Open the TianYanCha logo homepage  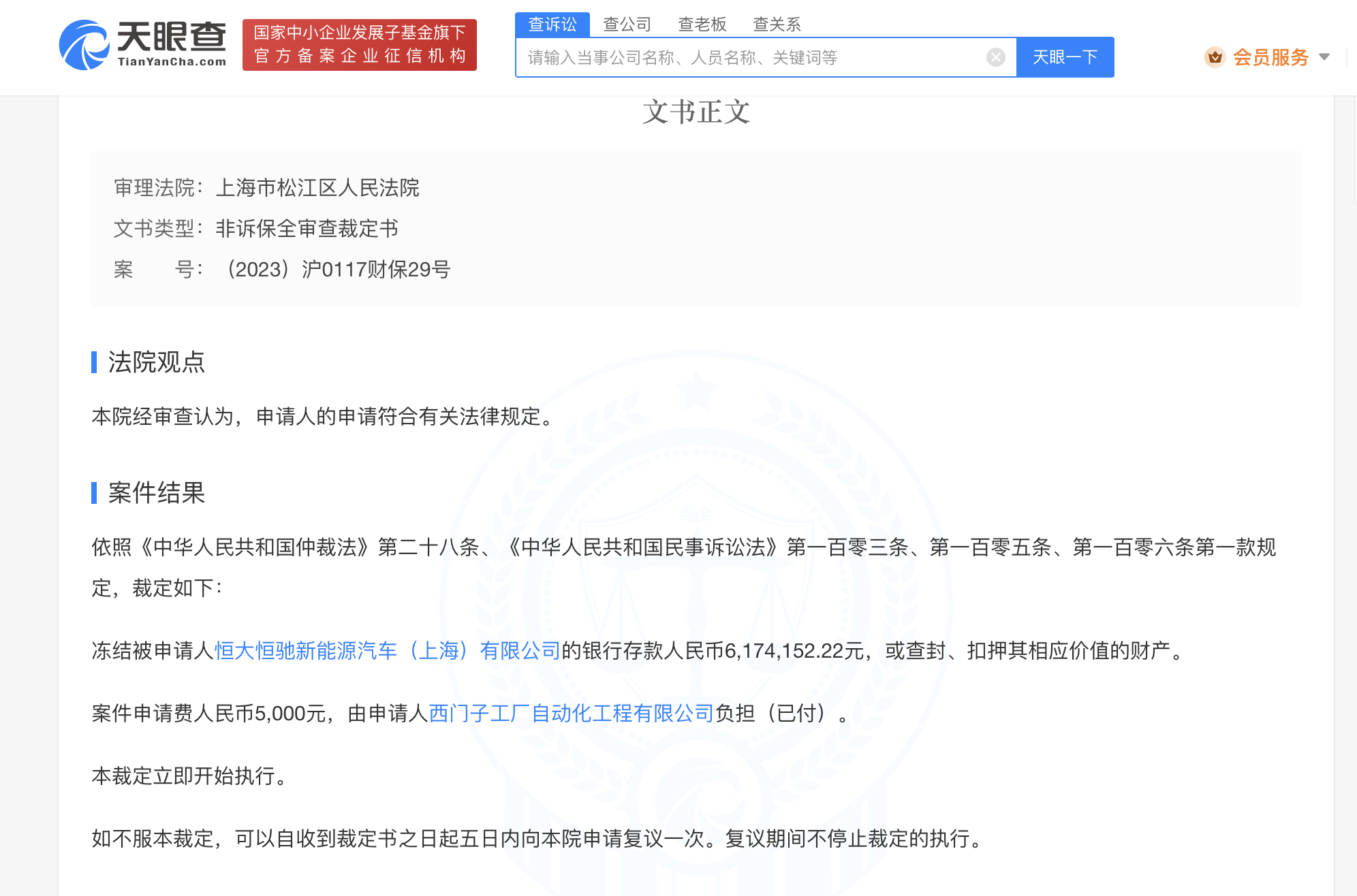coord(142,45)
